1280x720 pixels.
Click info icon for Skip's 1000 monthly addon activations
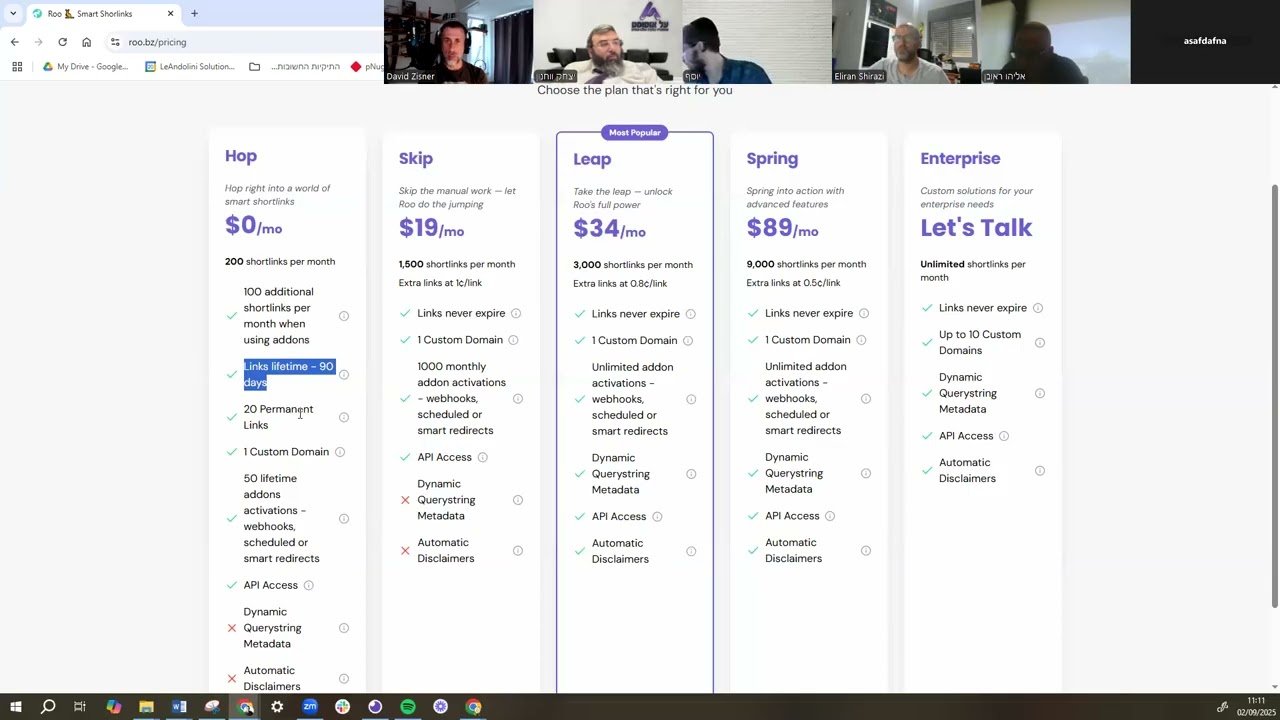(x=518, y=399)
